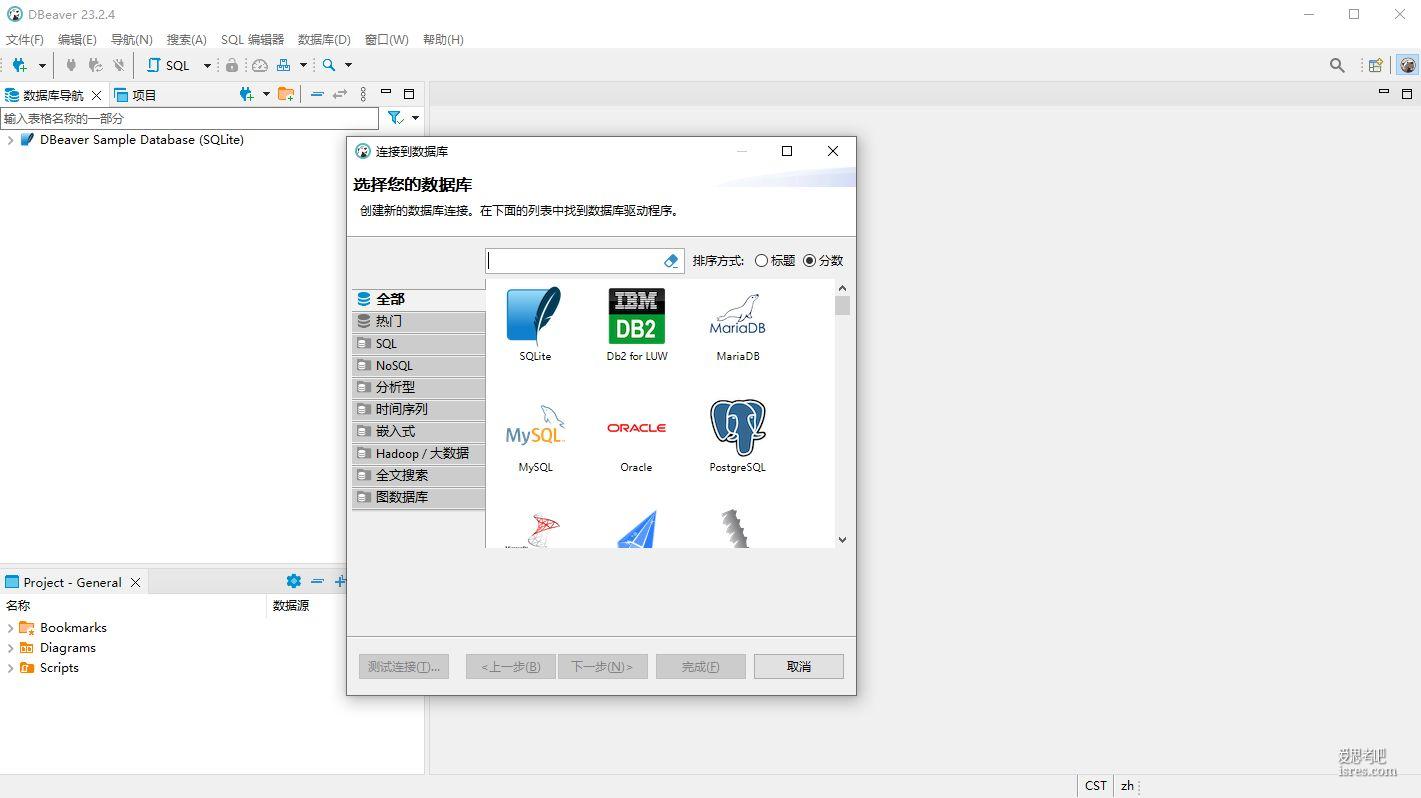This screenshot has width=1421, height=798.
Task: Select Hadoop / 大数据 category
Action: coord(419,453)
